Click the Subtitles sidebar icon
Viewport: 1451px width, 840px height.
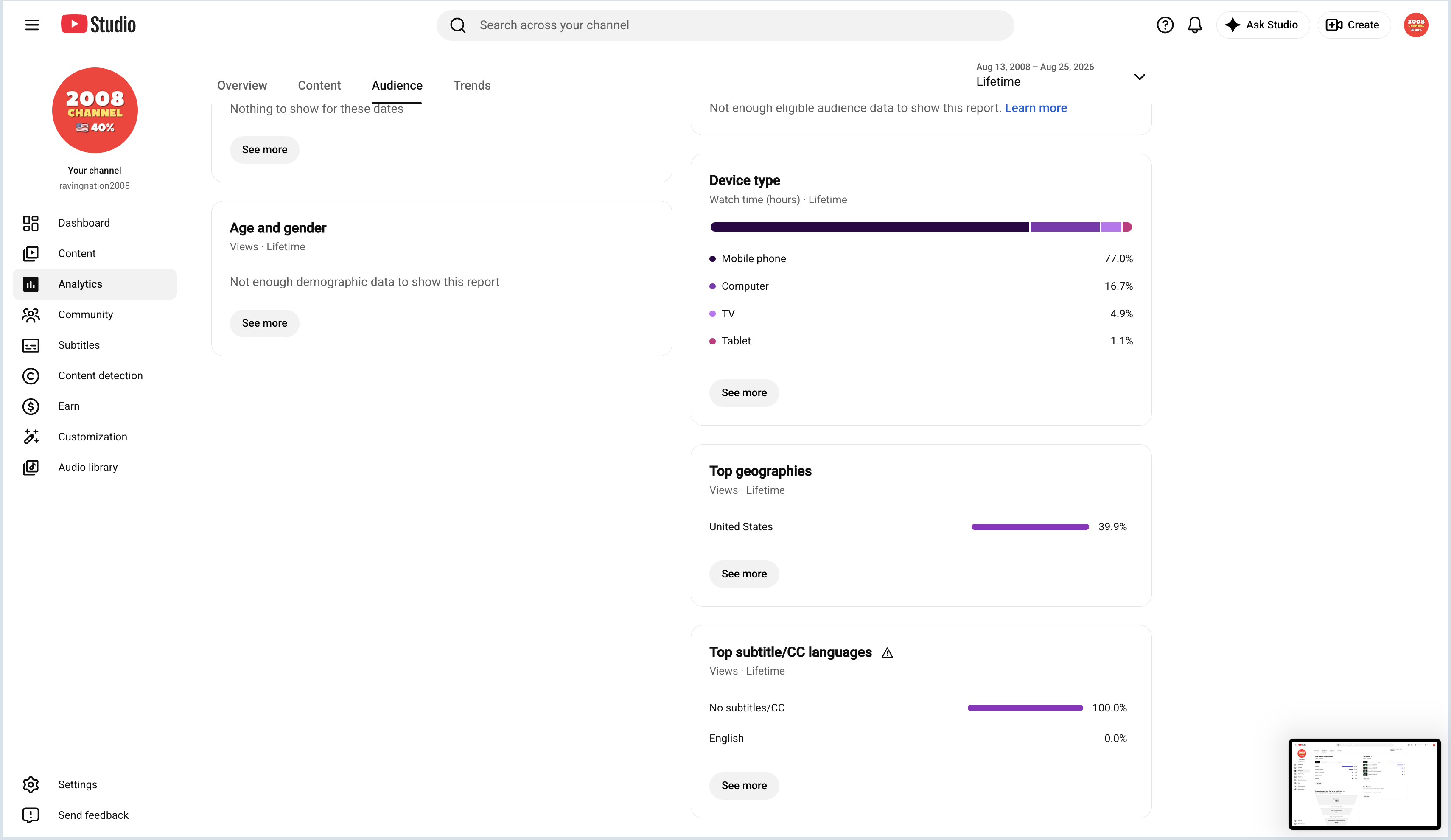click(x=31, y=345)
